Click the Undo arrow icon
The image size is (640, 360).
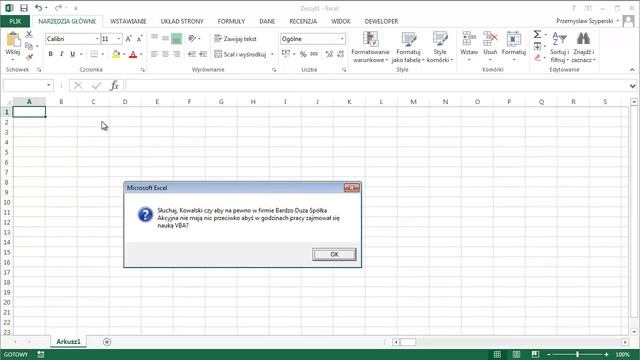(x=38, y=8)
